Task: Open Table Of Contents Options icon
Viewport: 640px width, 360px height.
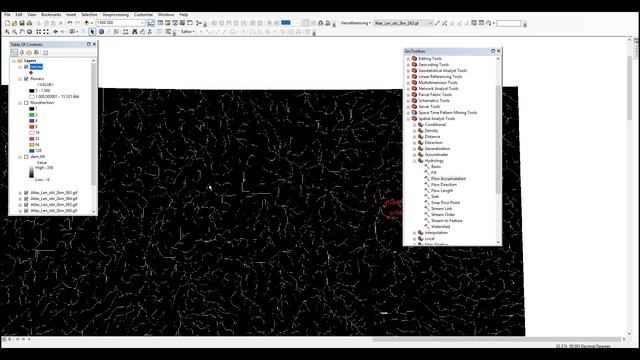Action: 45,53
